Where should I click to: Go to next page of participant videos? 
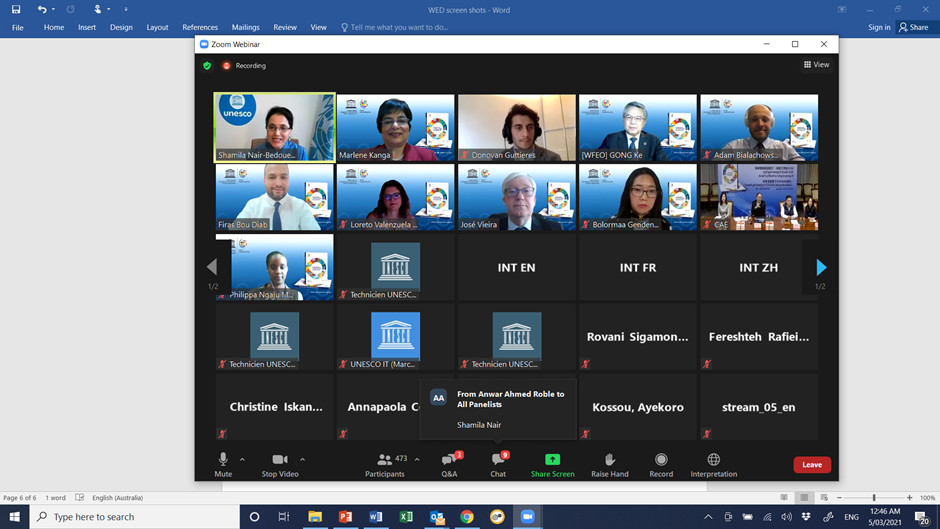pos(821,267)
